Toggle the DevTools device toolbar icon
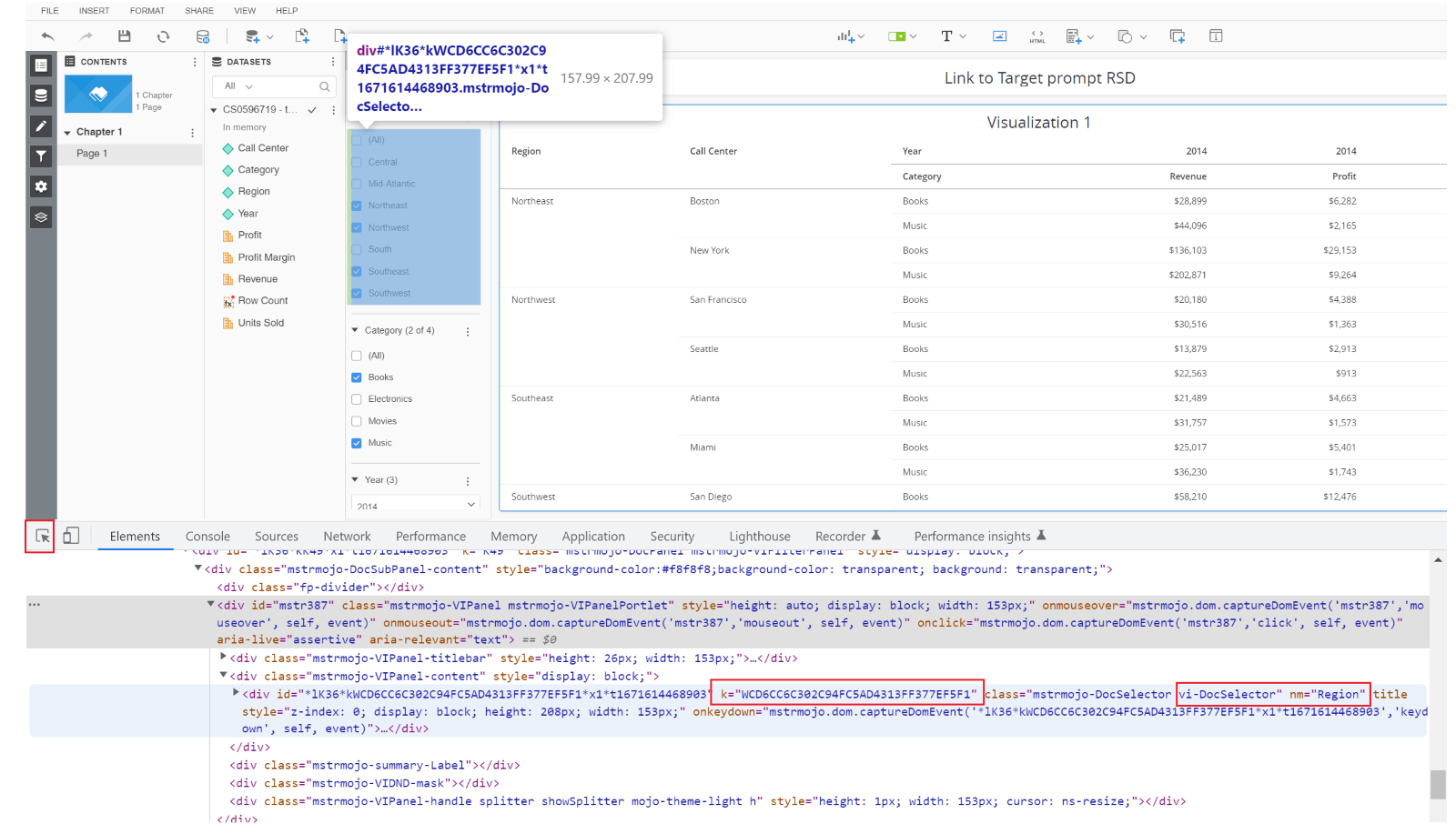The width and height of the screenshot is (1456, 834). [71, 537]
